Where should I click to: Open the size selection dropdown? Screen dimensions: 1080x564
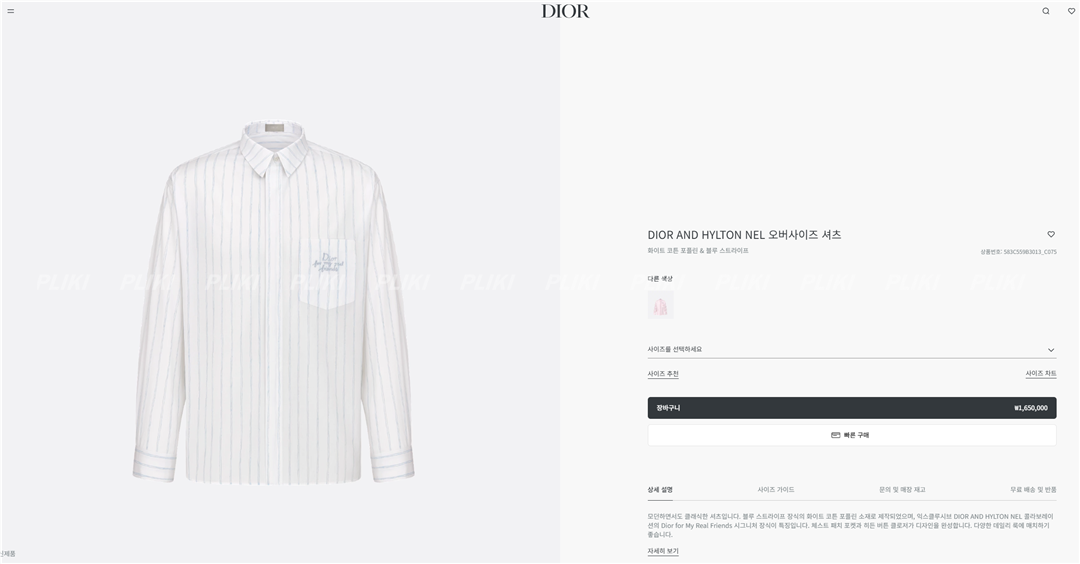pos(851,350)
